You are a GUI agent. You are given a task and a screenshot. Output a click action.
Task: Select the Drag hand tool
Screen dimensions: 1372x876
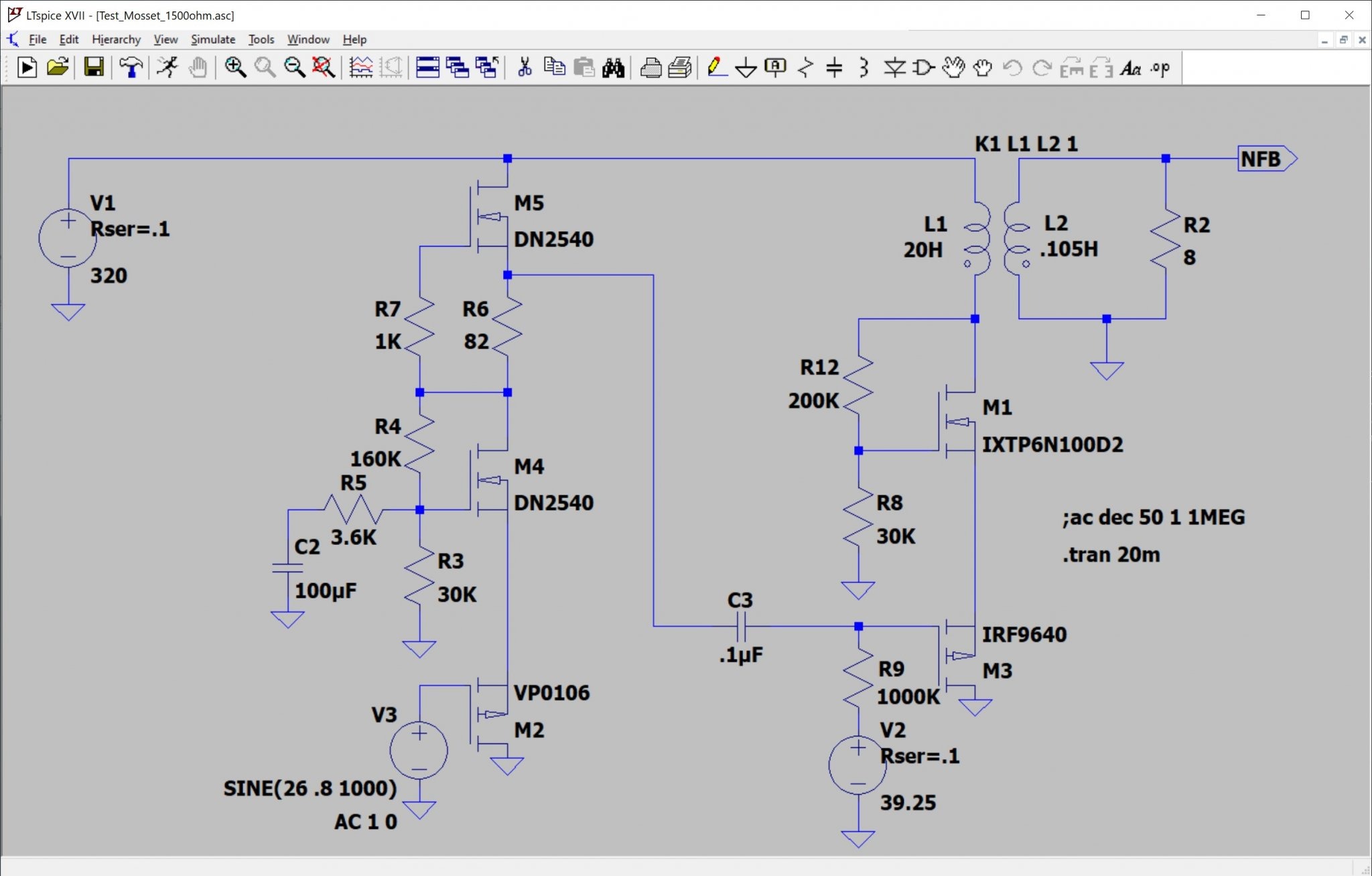(983, 68)
